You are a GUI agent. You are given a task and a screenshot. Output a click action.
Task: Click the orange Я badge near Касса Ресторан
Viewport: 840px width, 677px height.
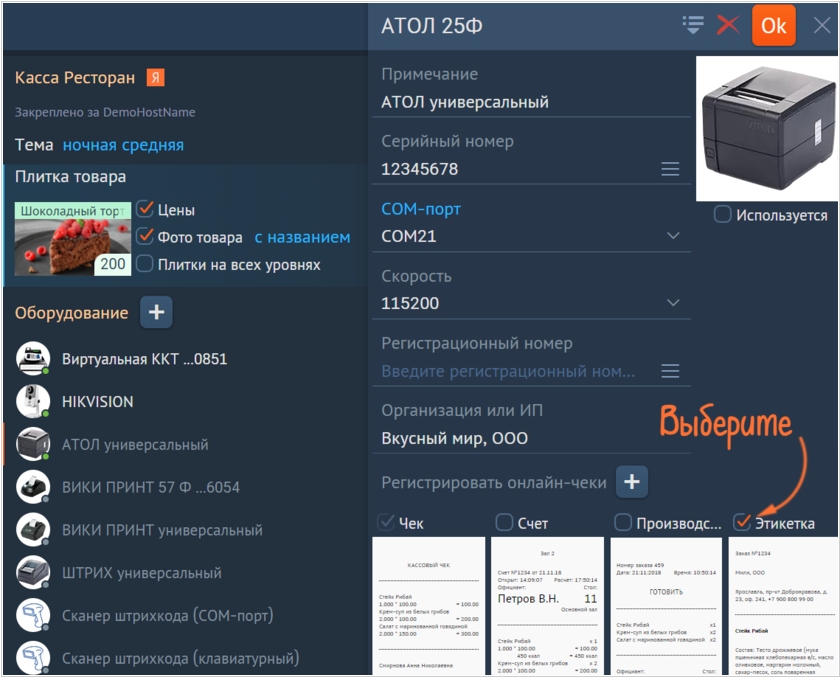(155, 78)
